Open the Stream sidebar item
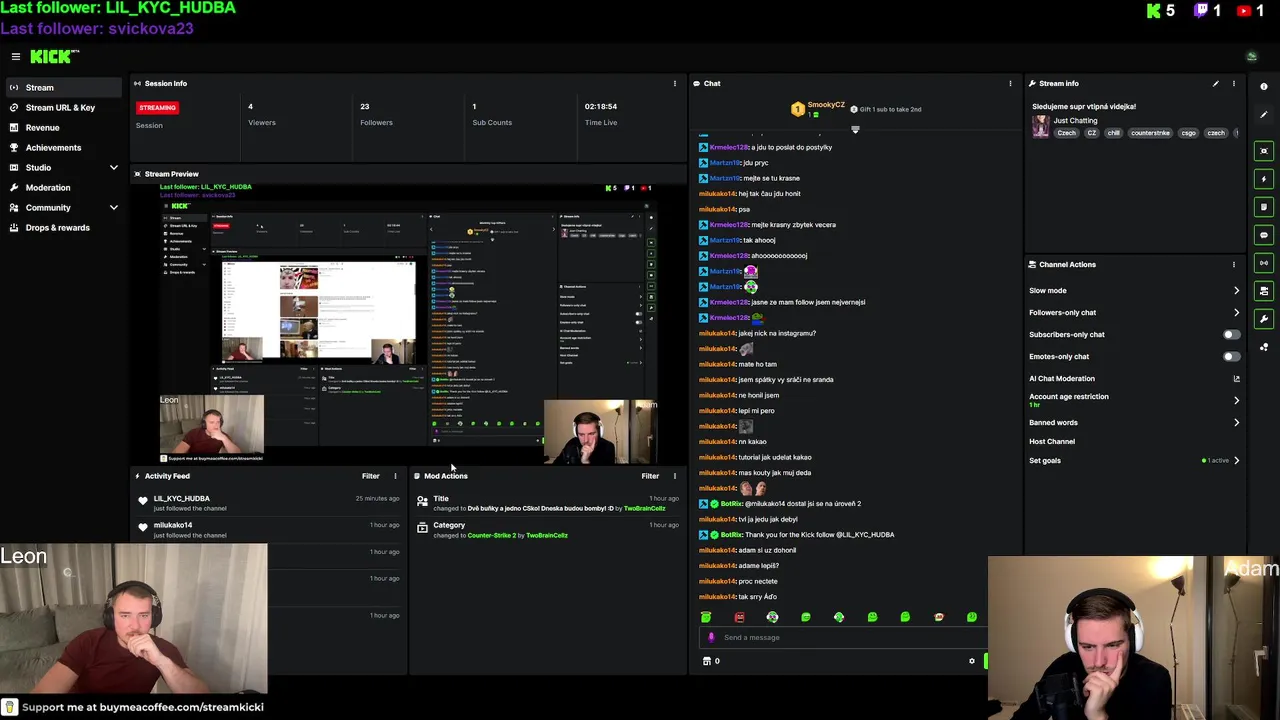Viewport: 1280px width, 720px height. [64, 87]
